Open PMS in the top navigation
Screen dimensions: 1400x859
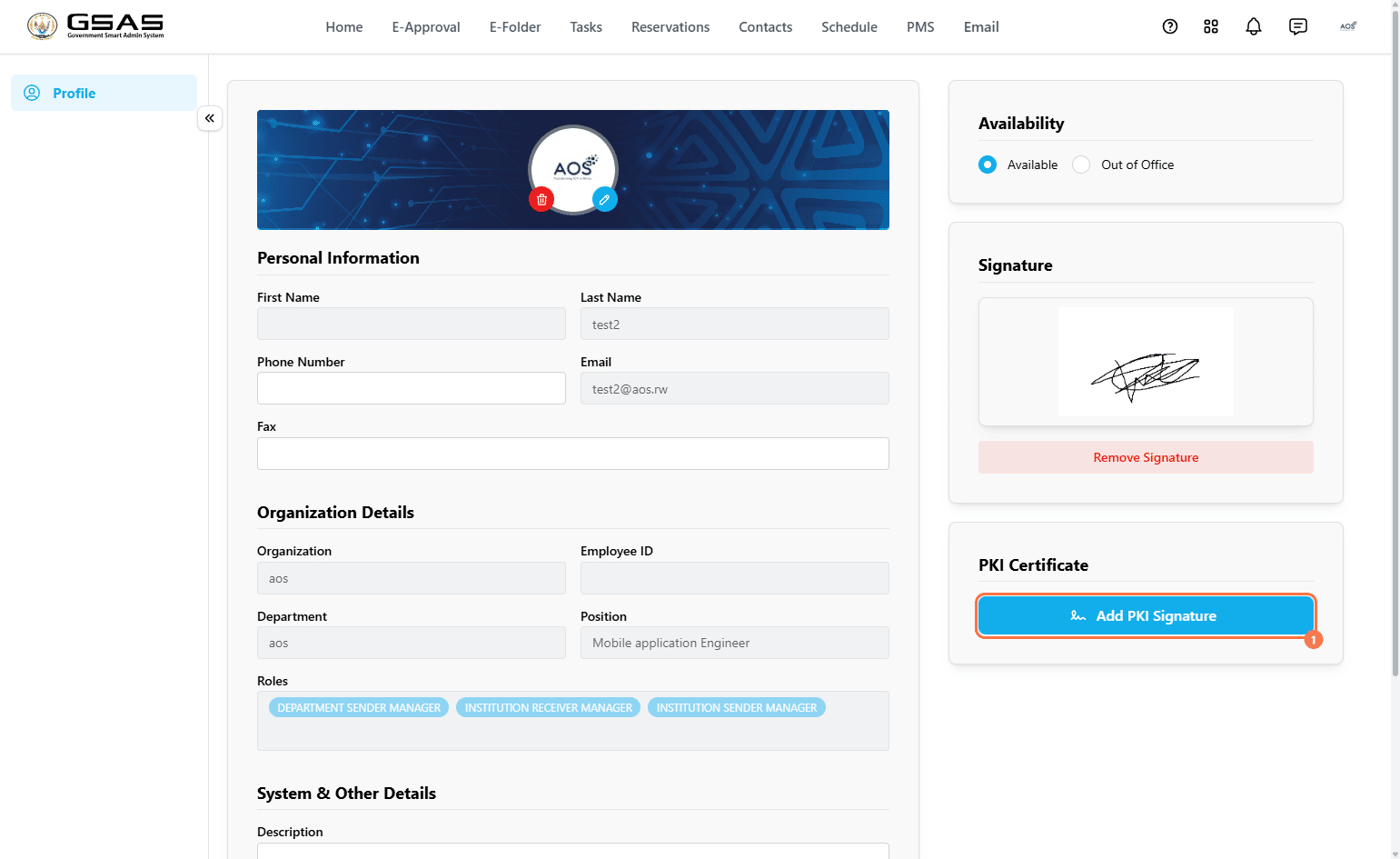tap(920, 27)
